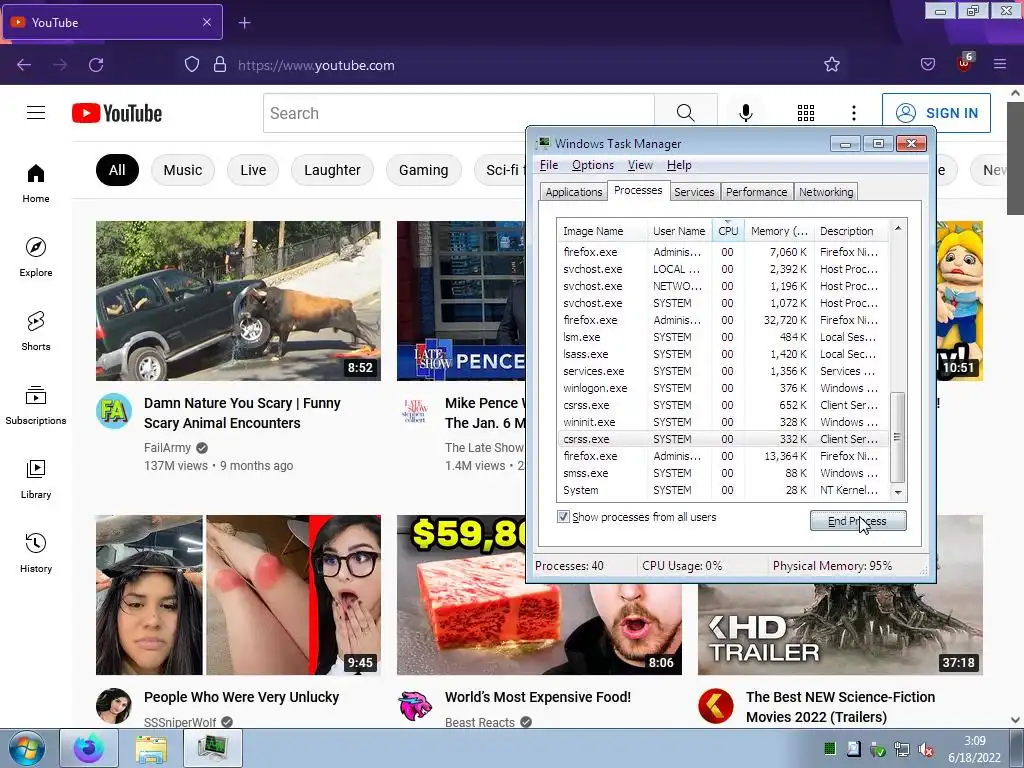Select the Laughter filter chip

pyautogui.click(x=332, y=170)
